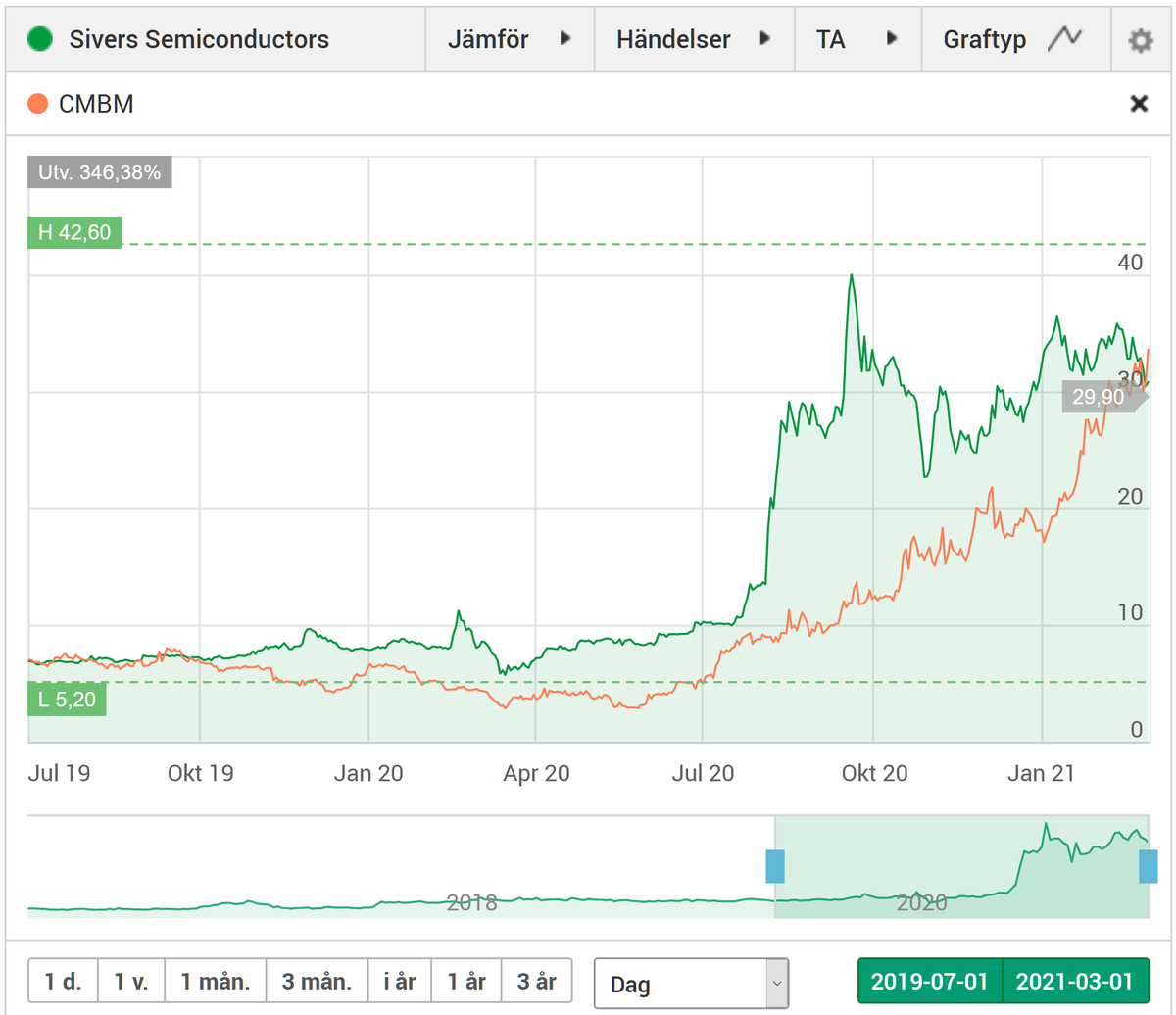Click the end date 2021-03-01 field
This screenshot has height=1015, width=1176.
tap(1075, 981)
